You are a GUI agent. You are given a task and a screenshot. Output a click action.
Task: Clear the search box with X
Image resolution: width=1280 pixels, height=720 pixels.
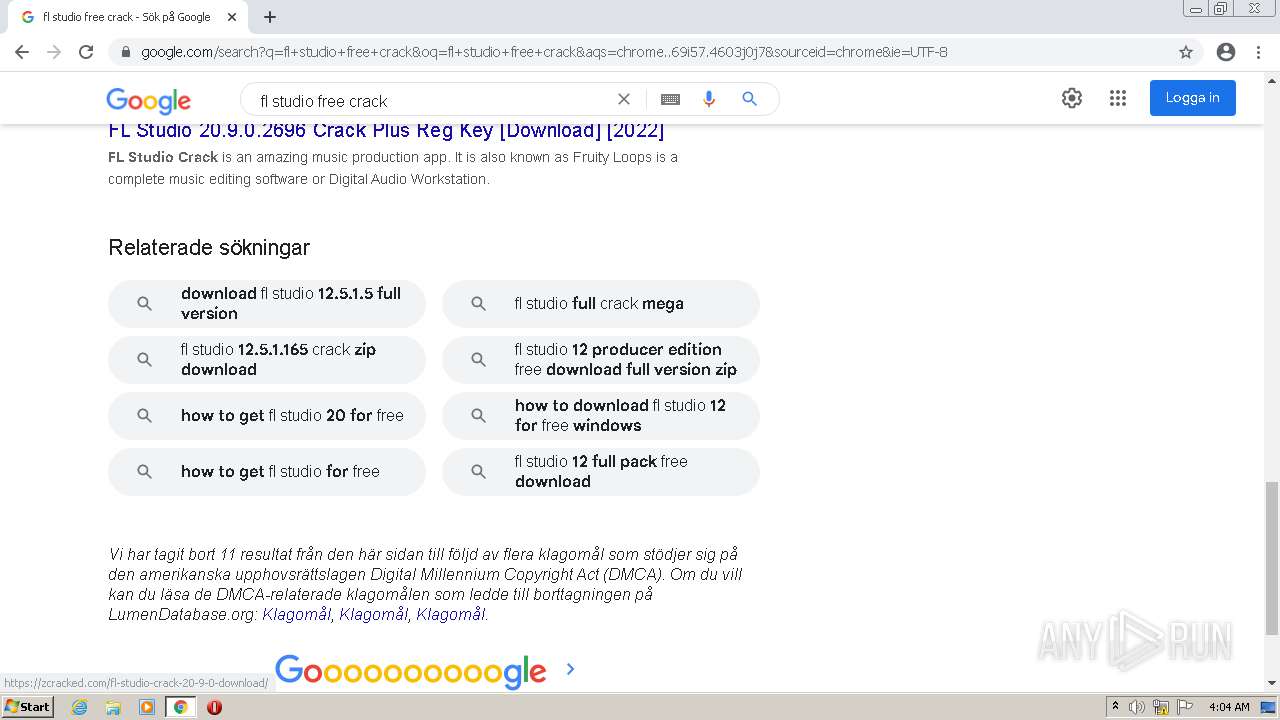(624, 99)
